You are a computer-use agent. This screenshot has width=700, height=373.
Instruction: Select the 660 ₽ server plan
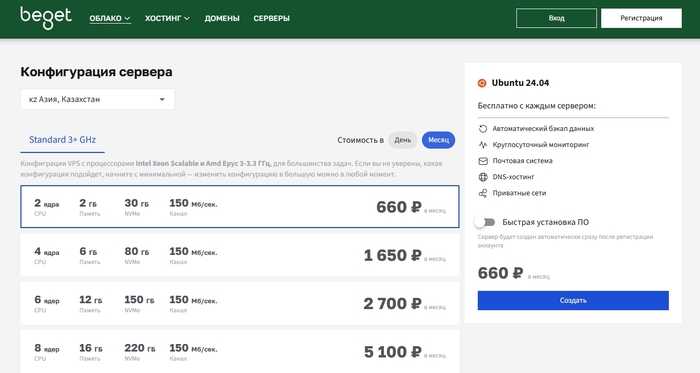pyautogui.click(x=240, y=207)
